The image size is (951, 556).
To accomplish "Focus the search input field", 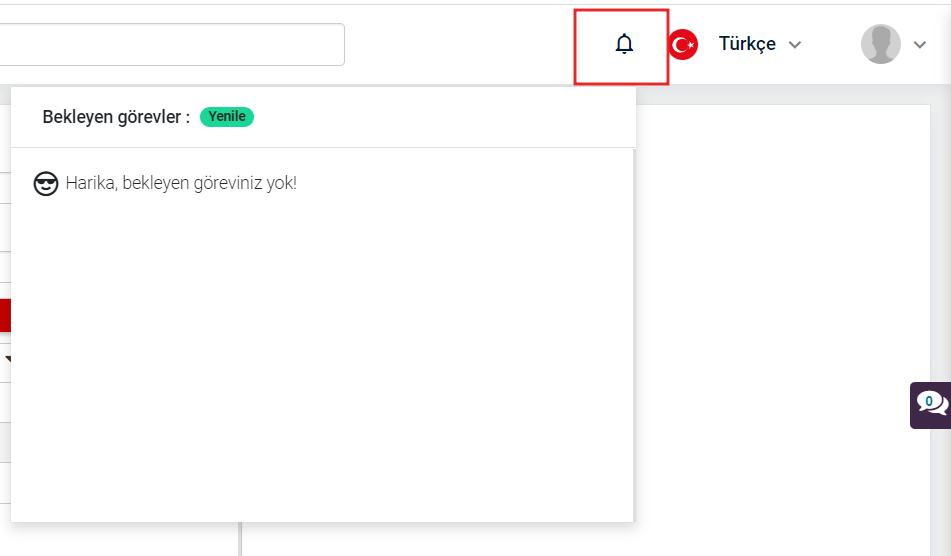I will [x=172, y=44].
